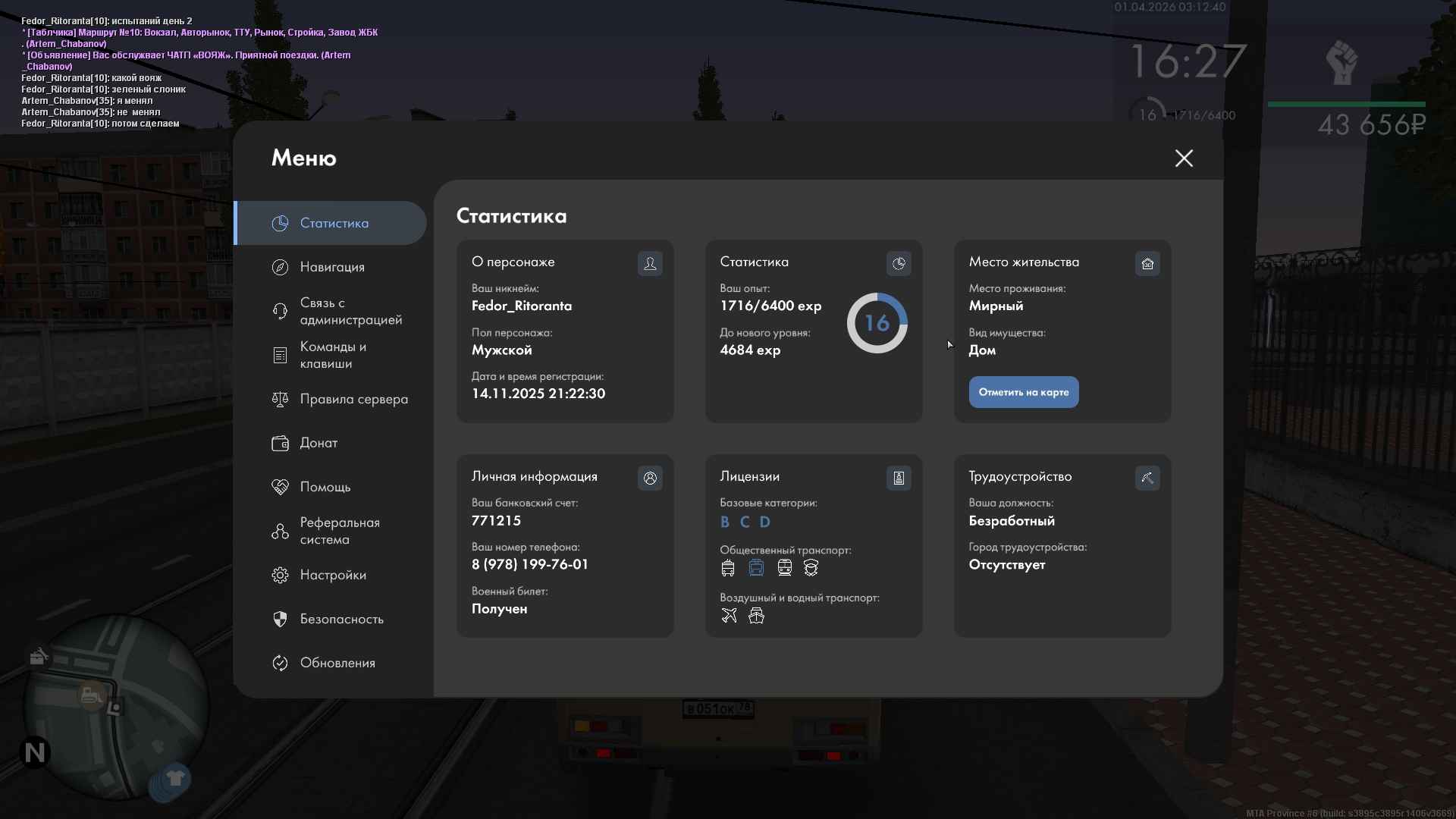
Task: Click the pickaxe icon in Трудоустройство card
Action: 1147,478
